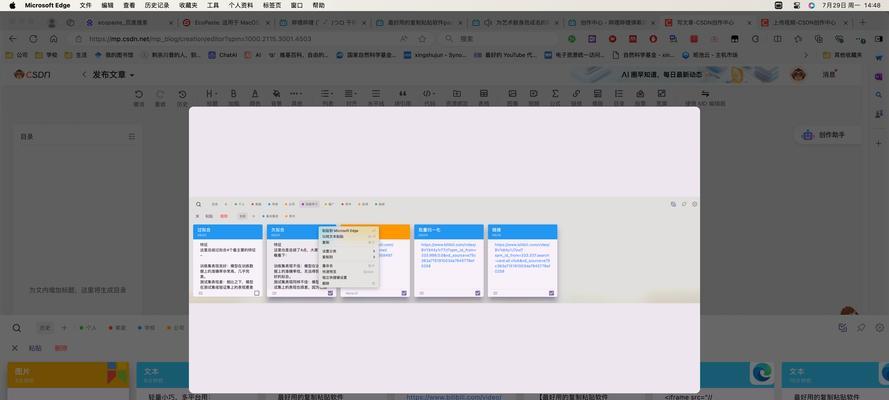Image resolution: width=889 pixels, height=400 pixels.
Task: Redo the edit in CSDN editor toolbar
Action: point(160,97)
